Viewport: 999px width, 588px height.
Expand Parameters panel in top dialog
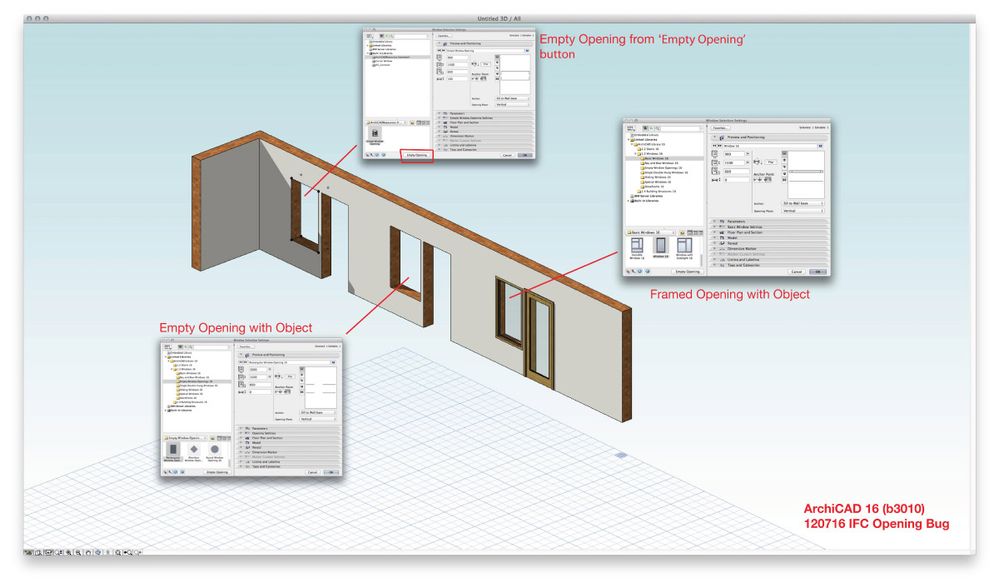tap(439, 113)
